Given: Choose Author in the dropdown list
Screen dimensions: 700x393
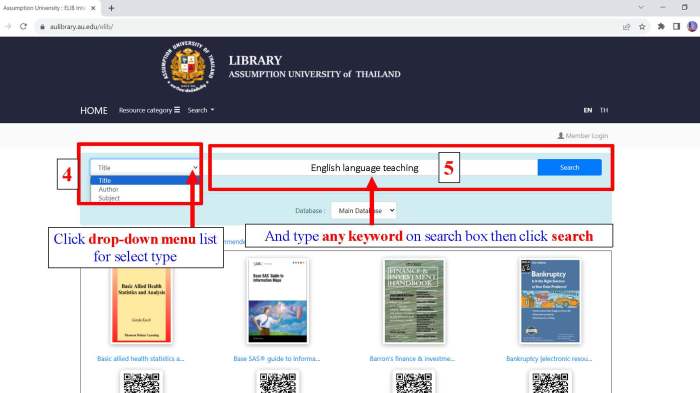Looking at the screenshot, I should point(145,189).
